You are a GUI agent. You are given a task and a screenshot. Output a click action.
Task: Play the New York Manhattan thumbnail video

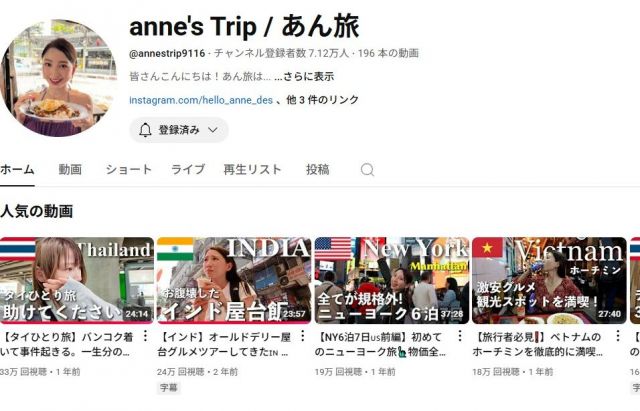coord(392,280)
